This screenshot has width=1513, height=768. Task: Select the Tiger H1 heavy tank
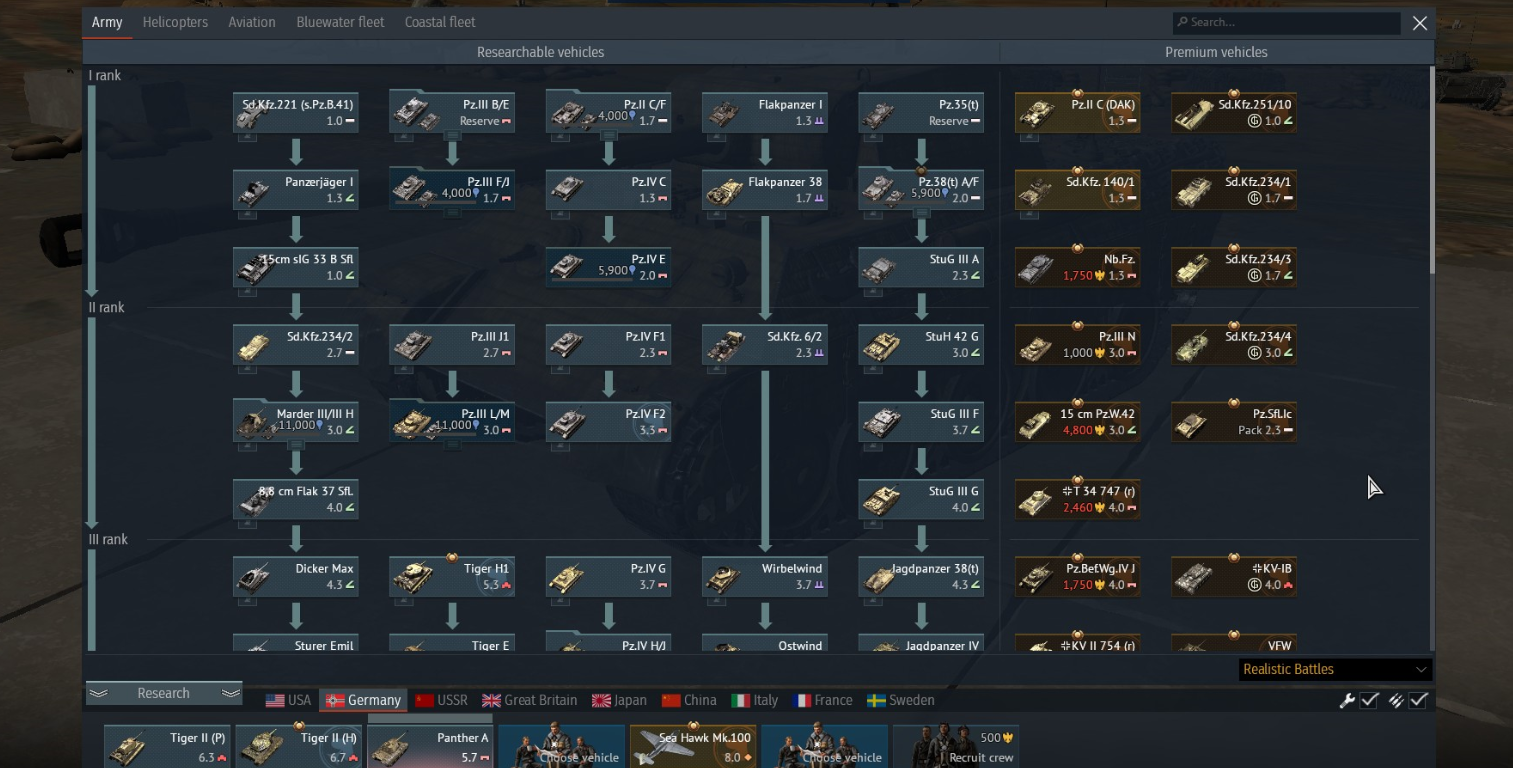tap(452, 576)
